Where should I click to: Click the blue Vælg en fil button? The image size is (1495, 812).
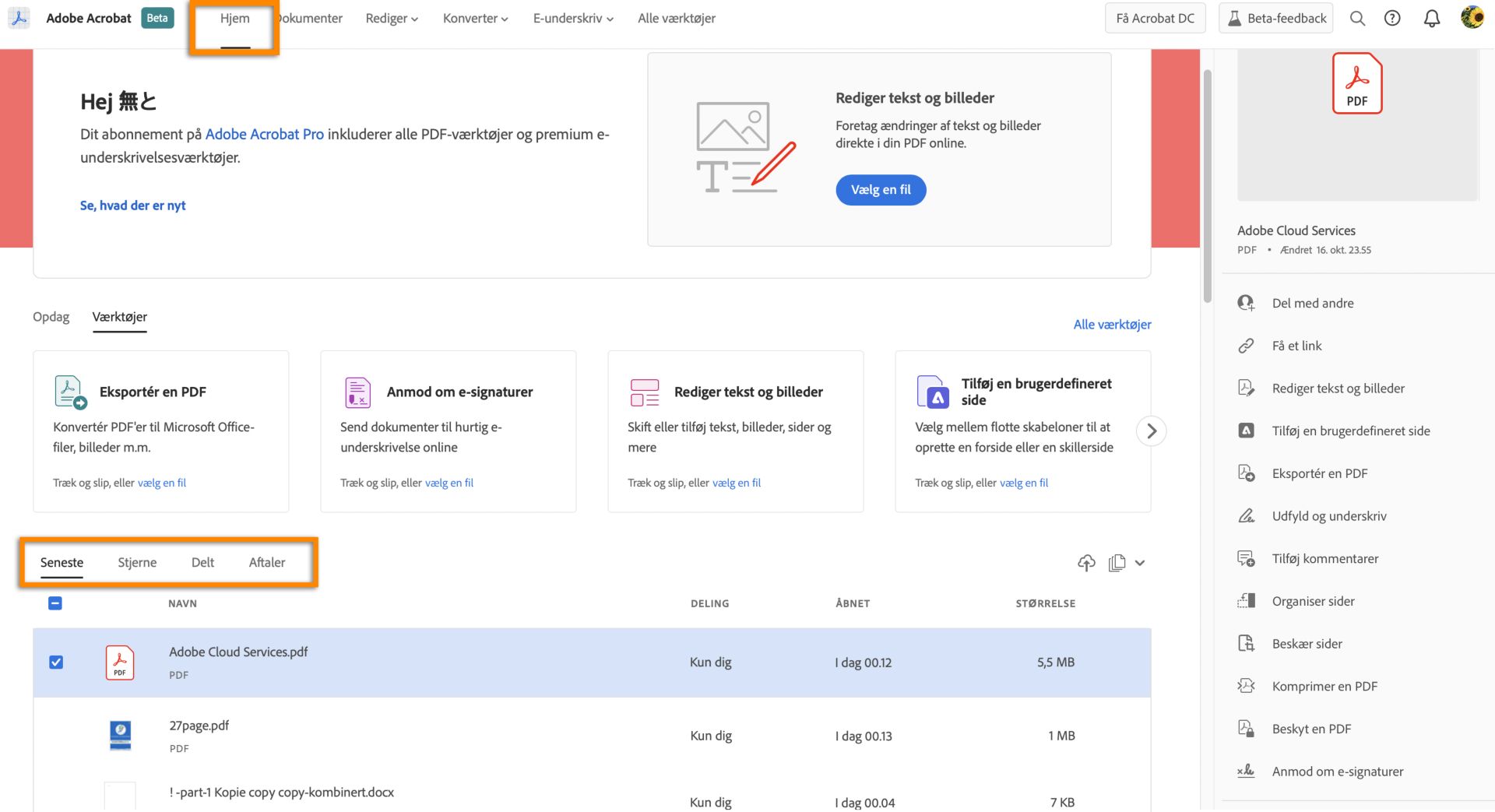[881, 190]
